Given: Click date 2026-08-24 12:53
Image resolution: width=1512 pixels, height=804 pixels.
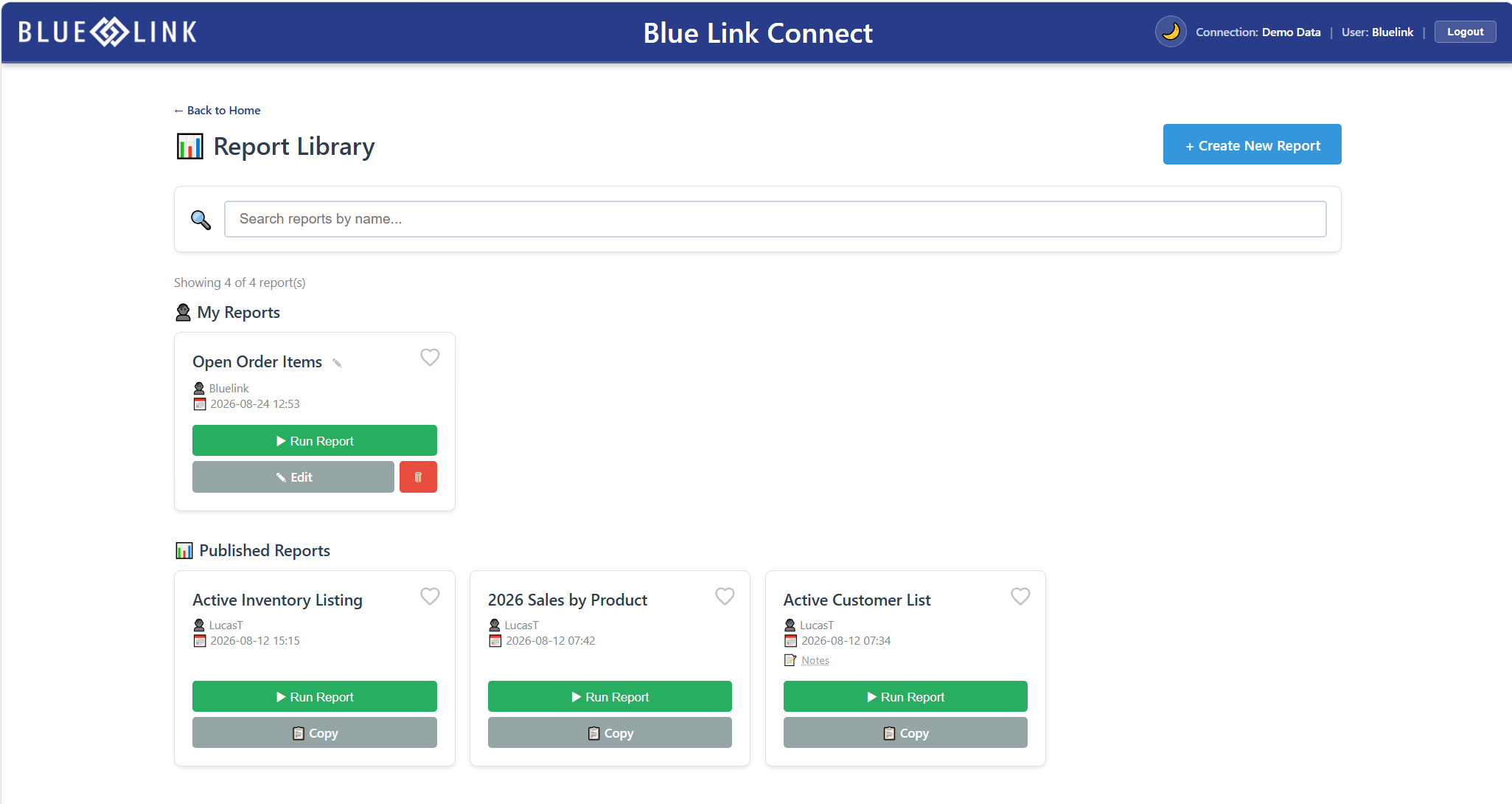Looking at the screenshot, I should [255, 403].
